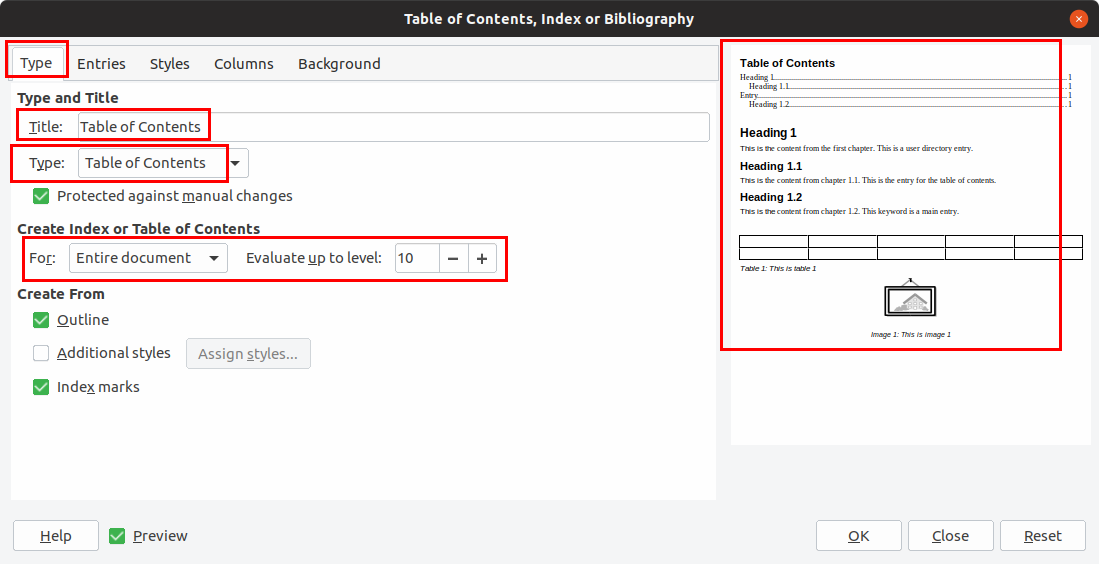This screenshot has height=564, width=1099.
Task: Click the Assign styles button
Action: tap(248, 354)
